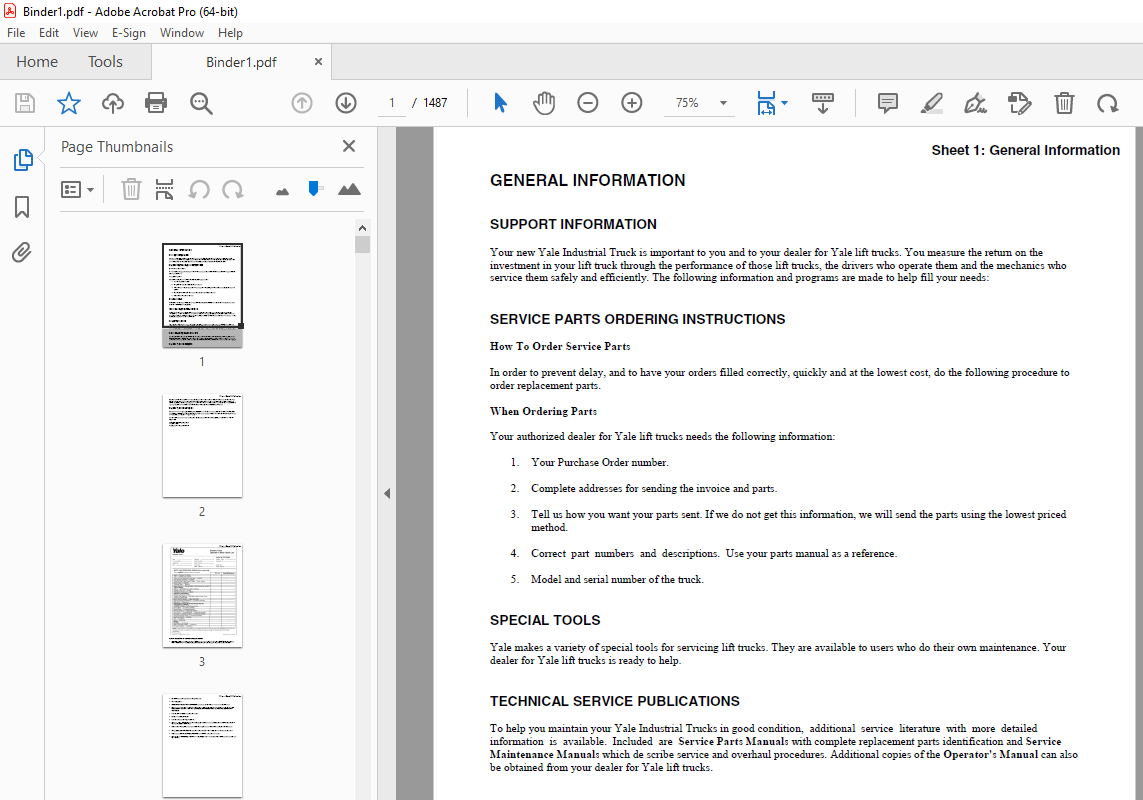Screen dimensions: 1143x800
Task: Open Page Thumbnails sidebar icon
Action: (23, 160)
